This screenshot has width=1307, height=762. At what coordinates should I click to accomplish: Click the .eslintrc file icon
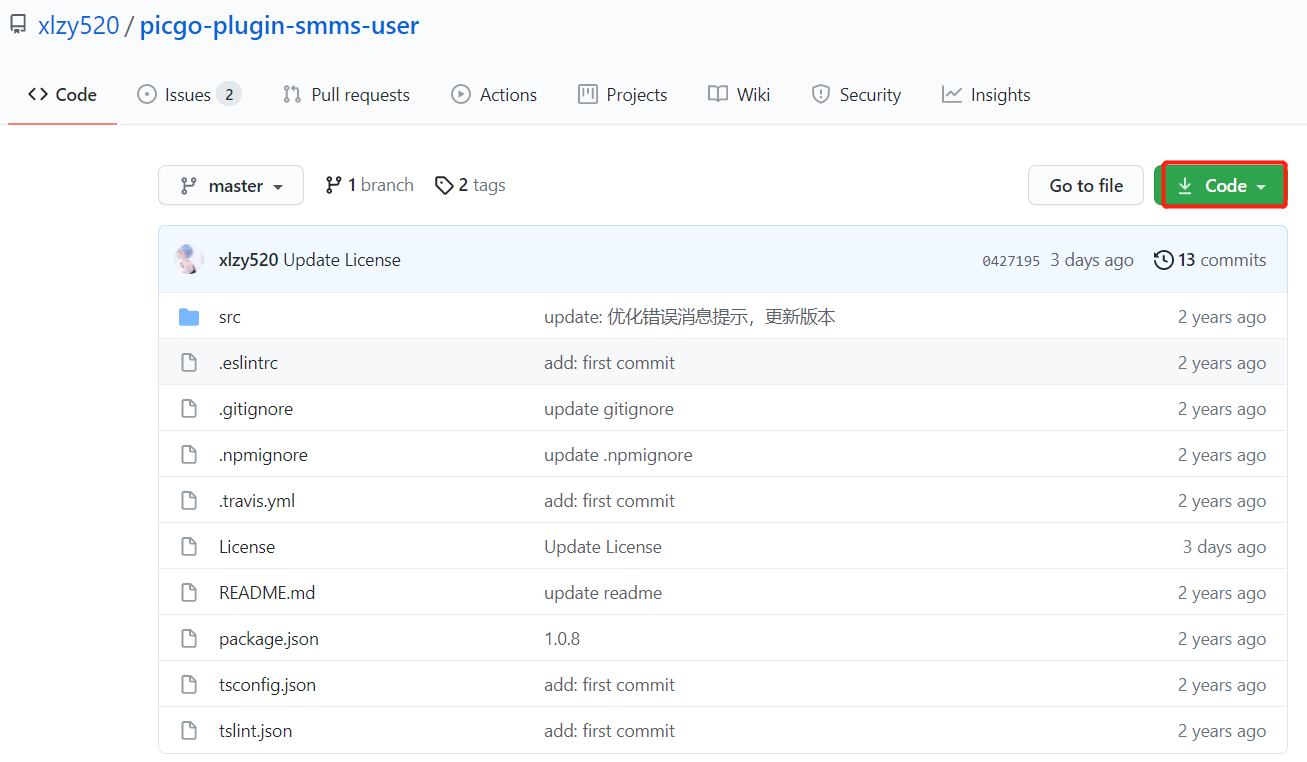(189, 363)
